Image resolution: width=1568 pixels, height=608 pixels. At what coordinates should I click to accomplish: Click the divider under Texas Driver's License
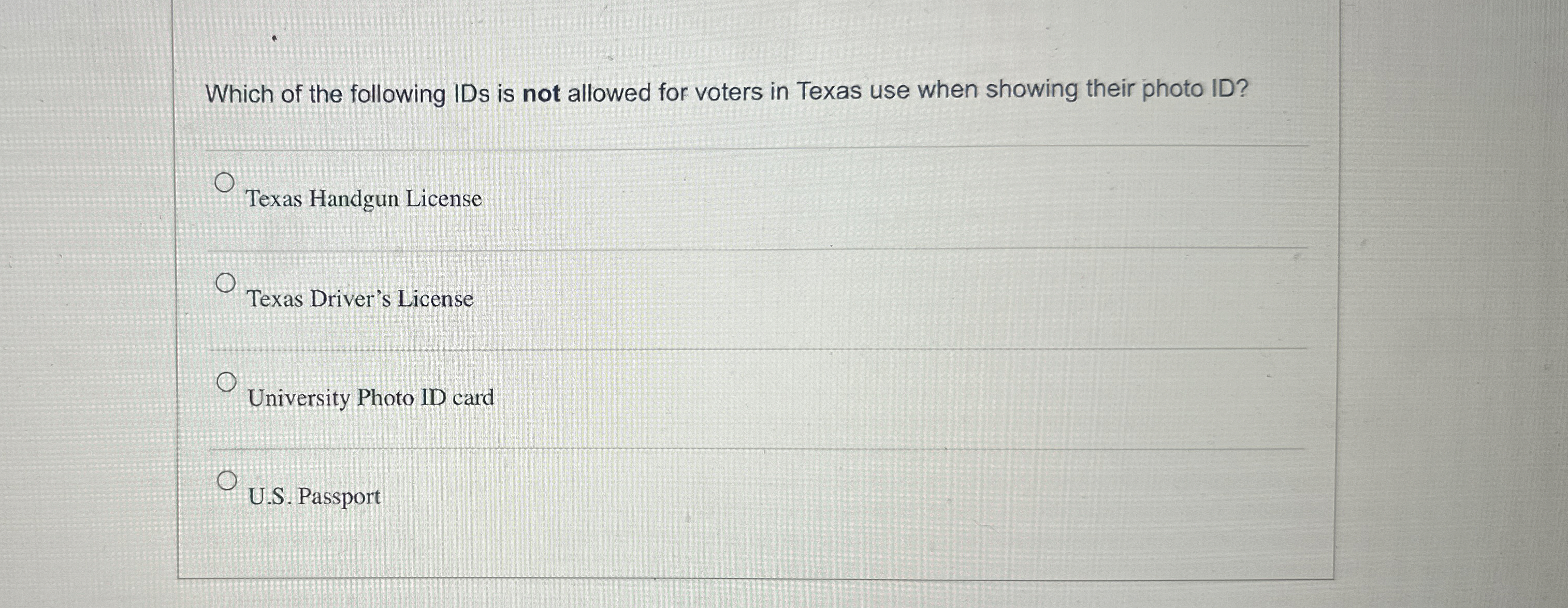(x=755, y=350)
